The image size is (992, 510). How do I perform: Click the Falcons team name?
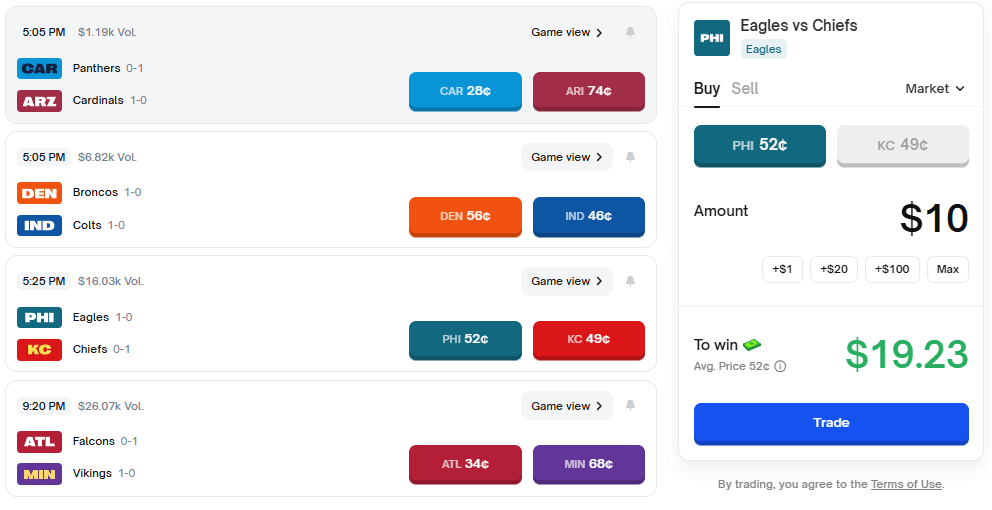coord(94,442)
